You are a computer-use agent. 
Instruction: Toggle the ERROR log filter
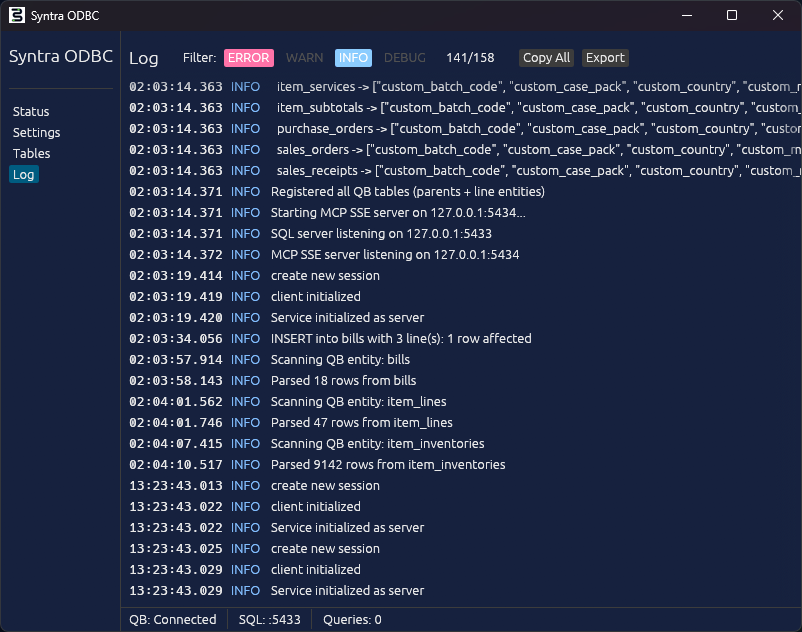click(x=249, y=58)
